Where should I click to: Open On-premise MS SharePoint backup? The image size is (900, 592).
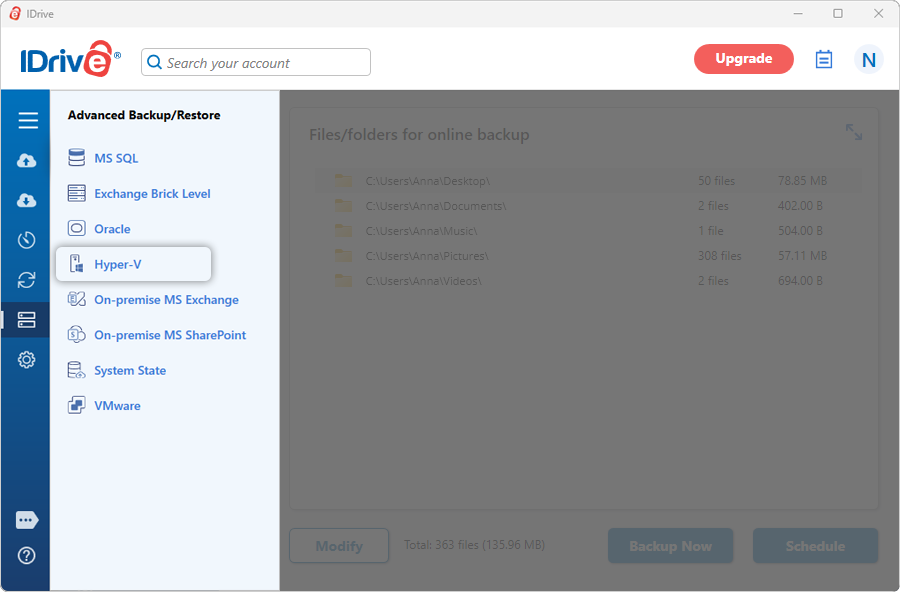pos(169,335)
